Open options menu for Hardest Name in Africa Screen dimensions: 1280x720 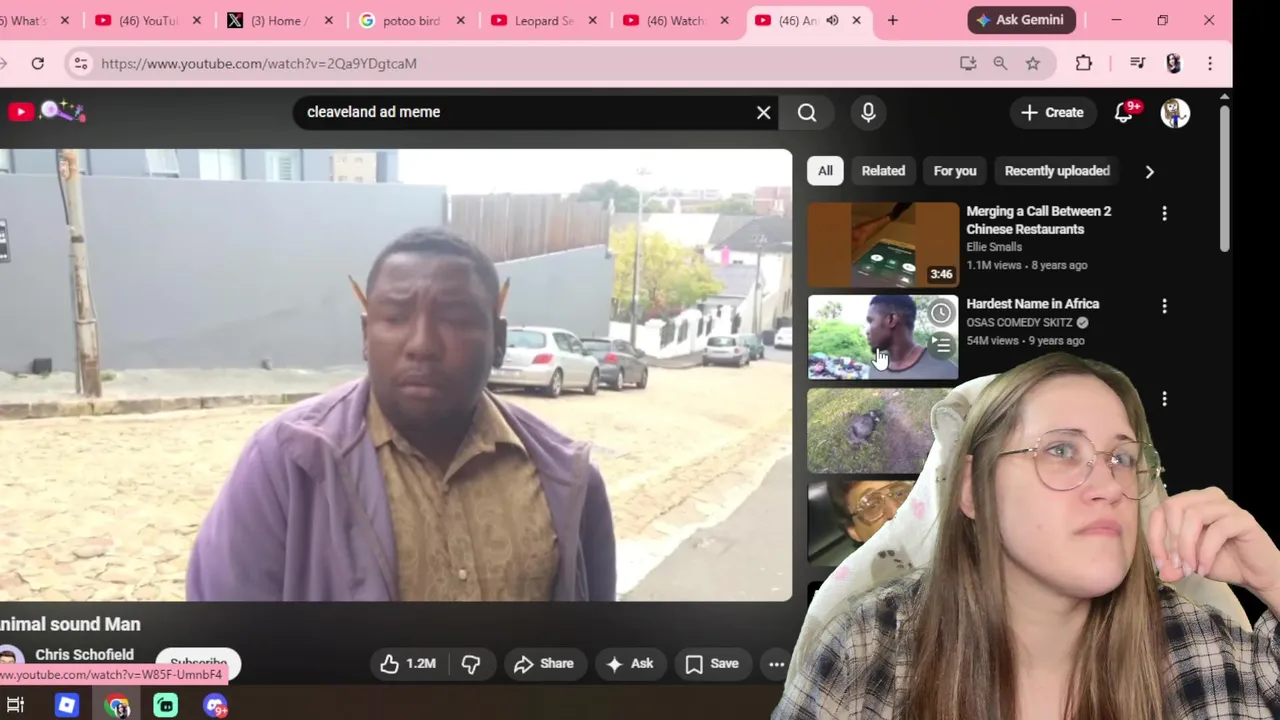[1164, 306]
